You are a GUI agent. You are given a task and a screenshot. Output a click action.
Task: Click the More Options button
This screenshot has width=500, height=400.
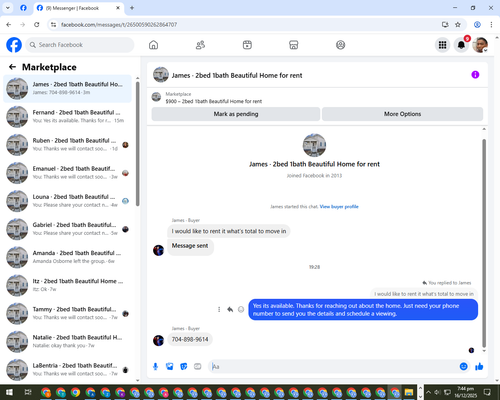[402, 114]
